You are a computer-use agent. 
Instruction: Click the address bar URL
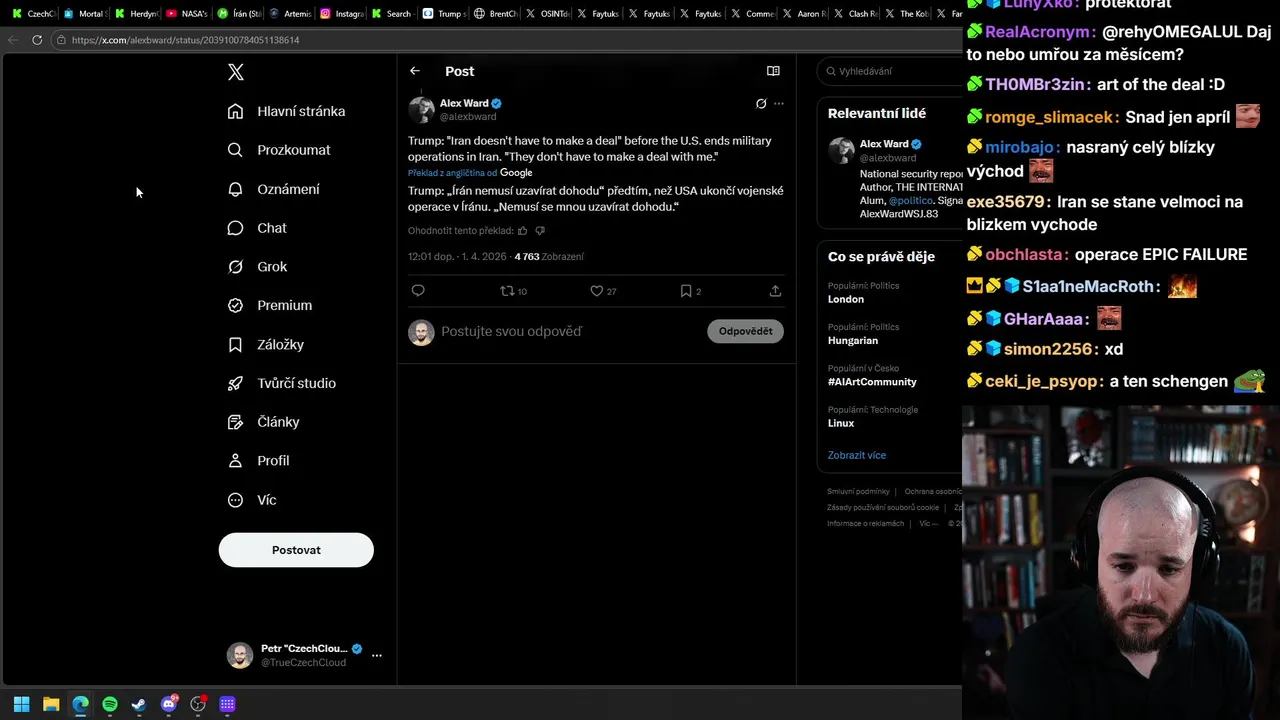186,40
